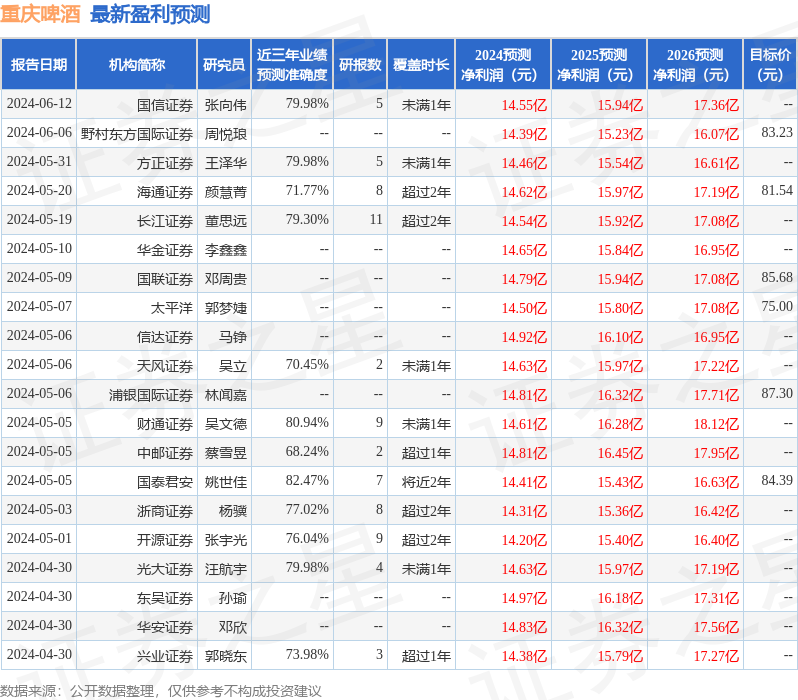Screen dimensions: 798x700
Task: Select accuracy value 79.30%
Action: 307,220
